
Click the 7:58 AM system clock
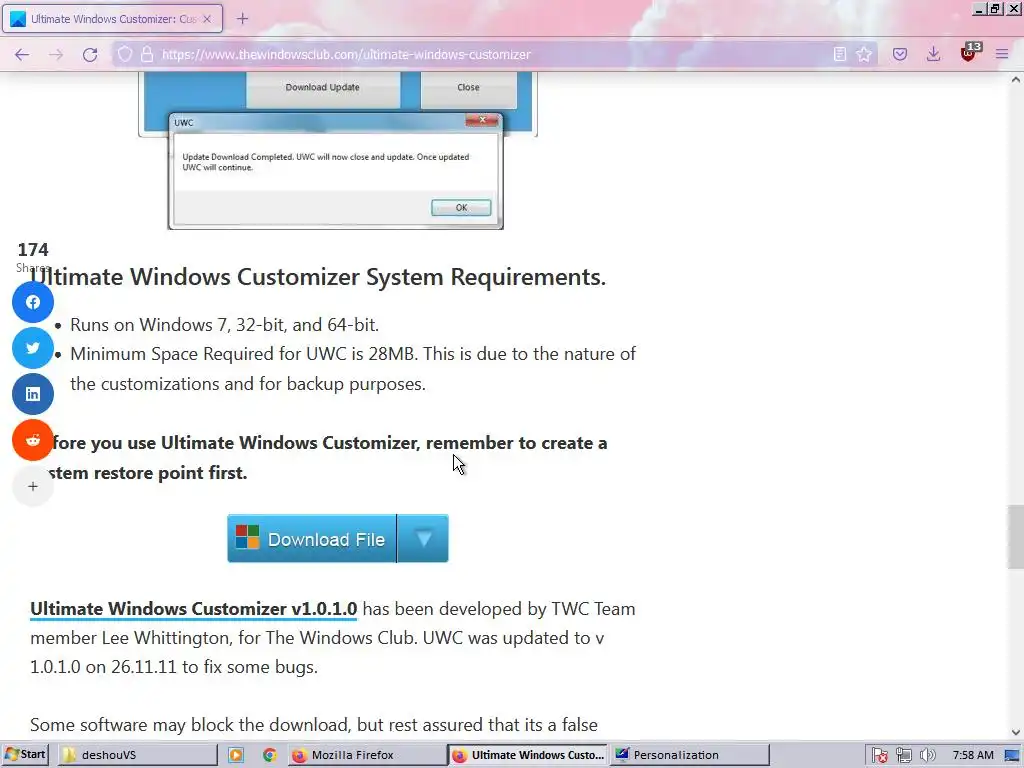(x=972, y=755)
